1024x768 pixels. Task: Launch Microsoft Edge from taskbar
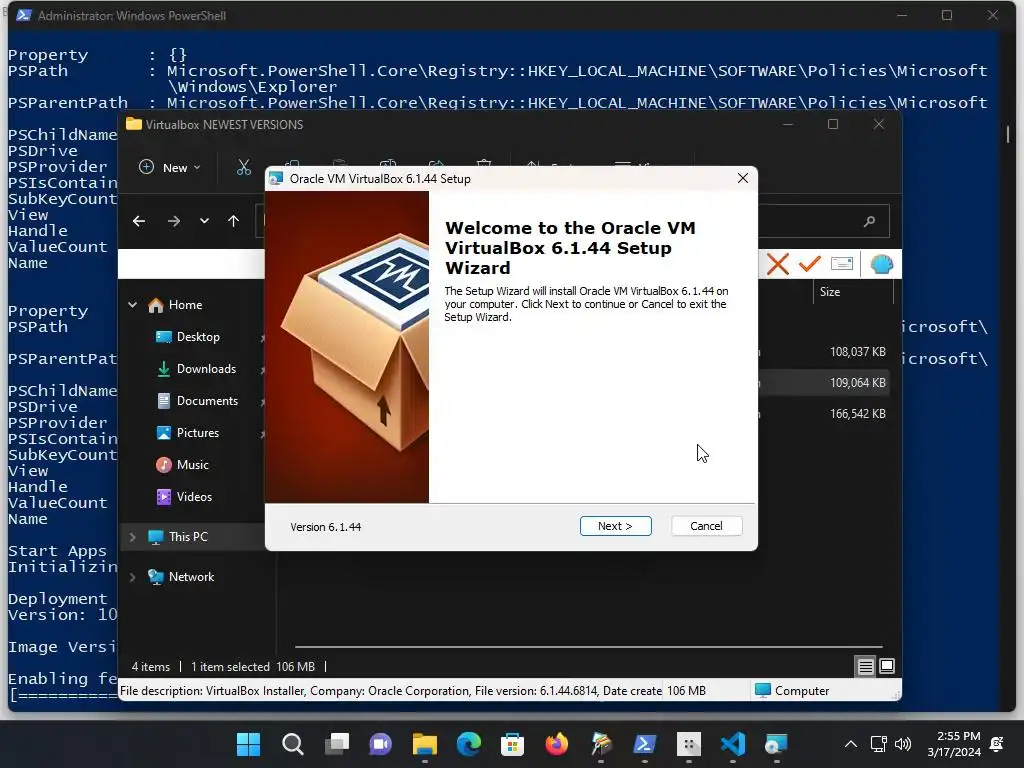click(468, 744)
